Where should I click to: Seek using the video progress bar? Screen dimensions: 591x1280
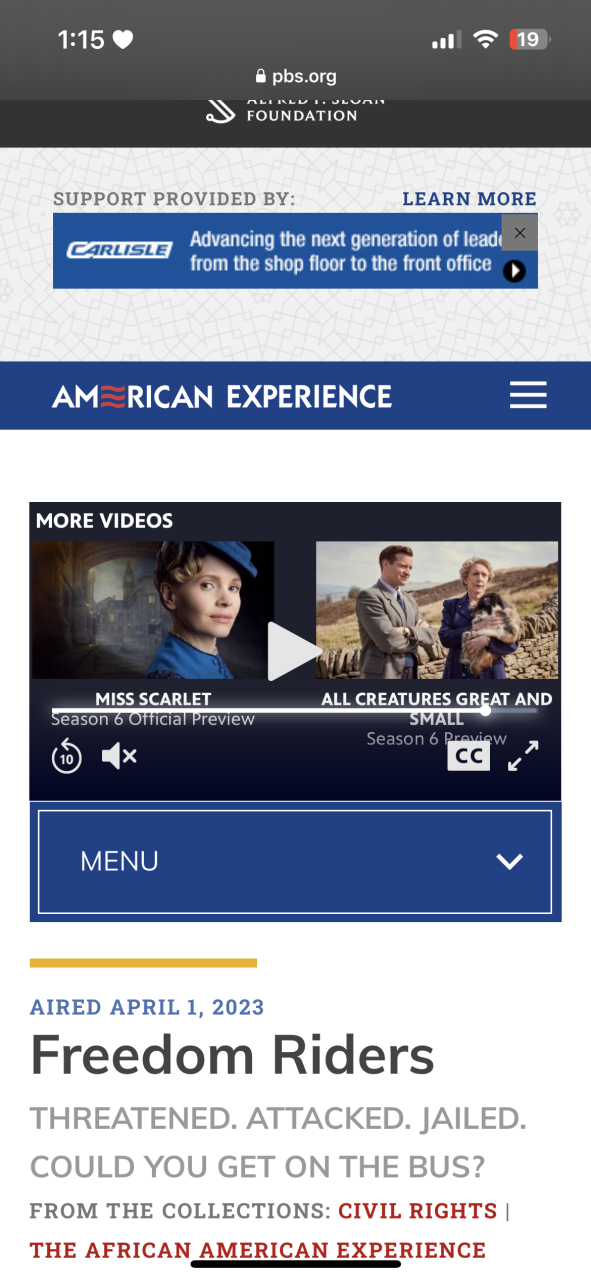(x=295, y=711)
